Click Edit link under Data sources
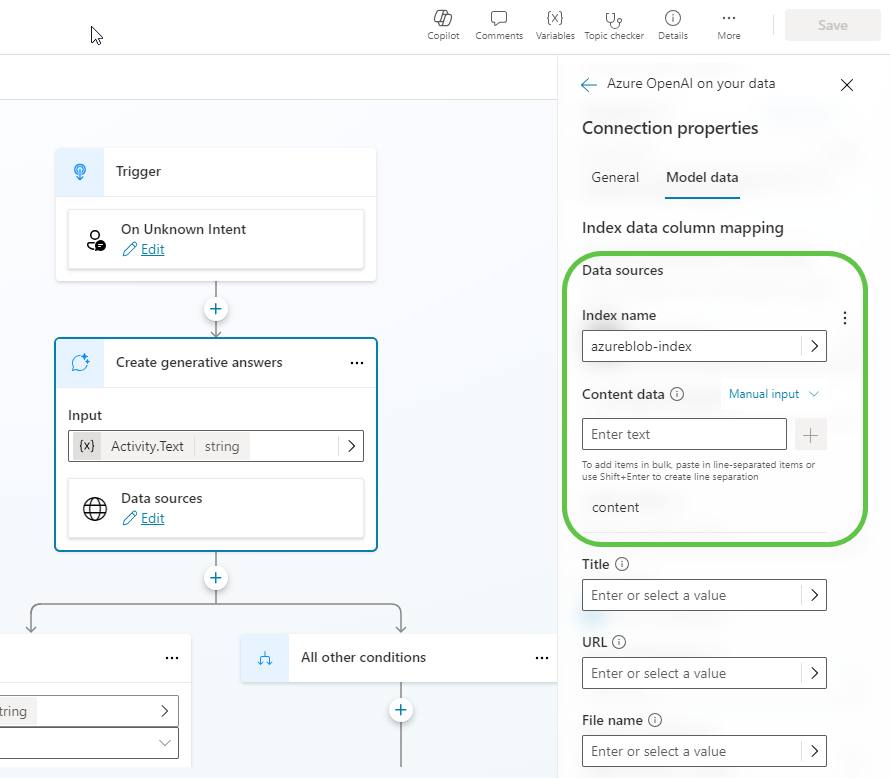 tap(152, 518)
